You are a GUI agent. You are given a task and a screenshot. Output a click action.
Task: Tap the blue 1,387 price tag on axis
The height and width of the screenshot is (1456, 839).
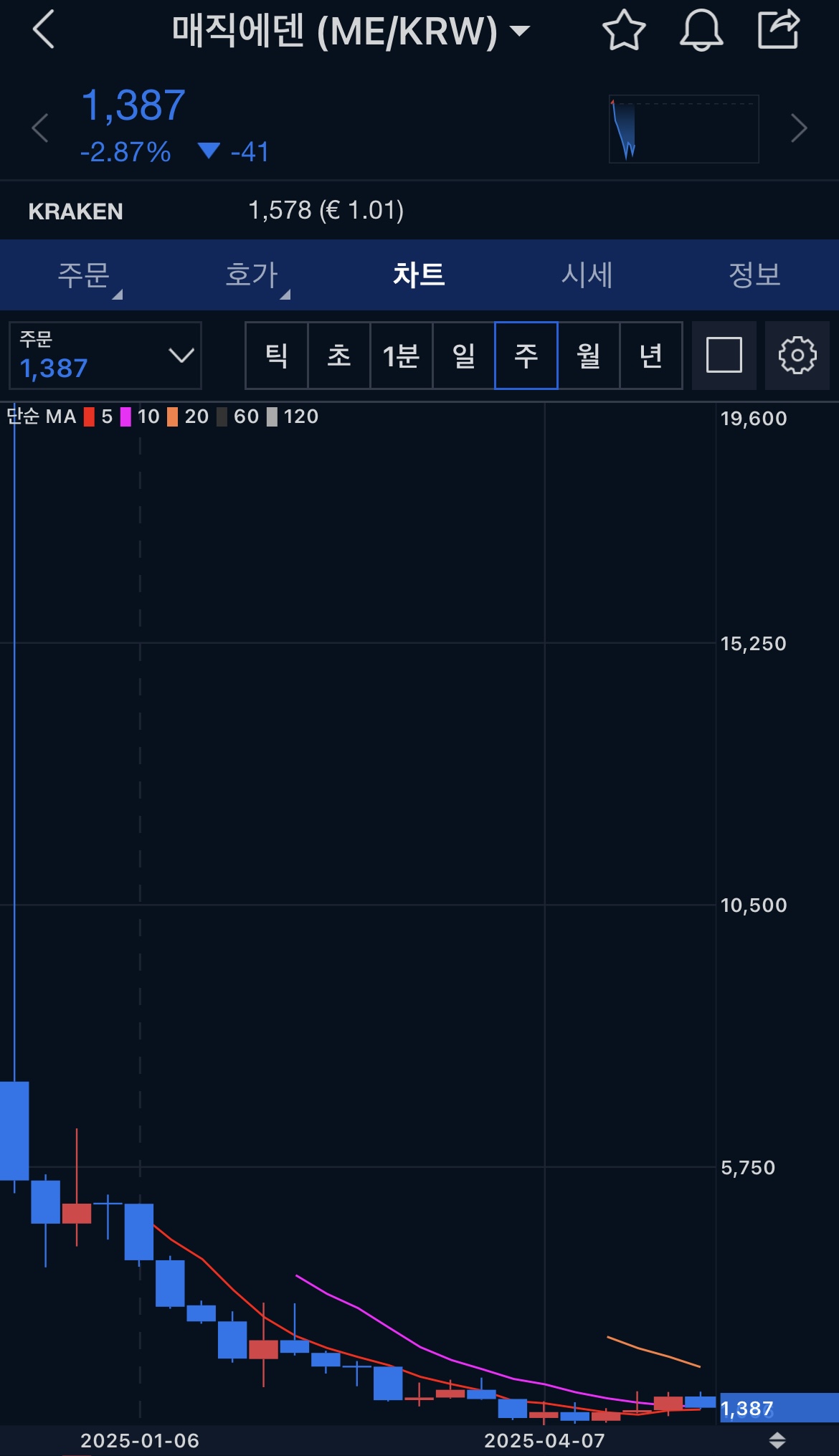point(779,1408)
